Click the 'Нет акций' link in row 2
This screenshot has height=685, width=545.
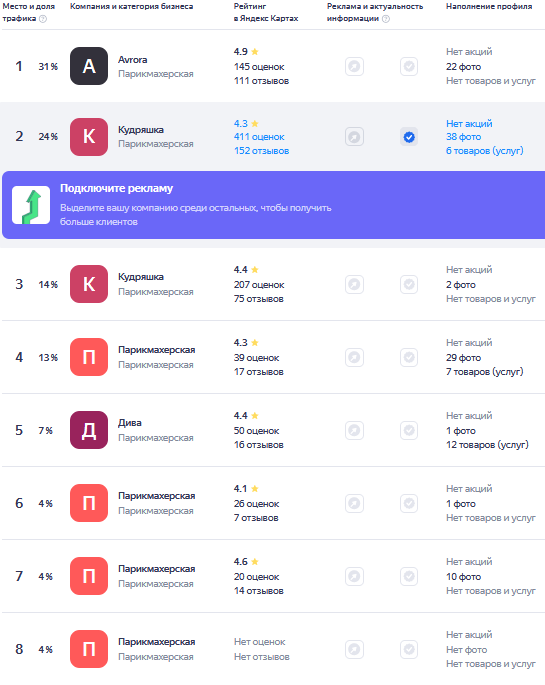point(469,124)
